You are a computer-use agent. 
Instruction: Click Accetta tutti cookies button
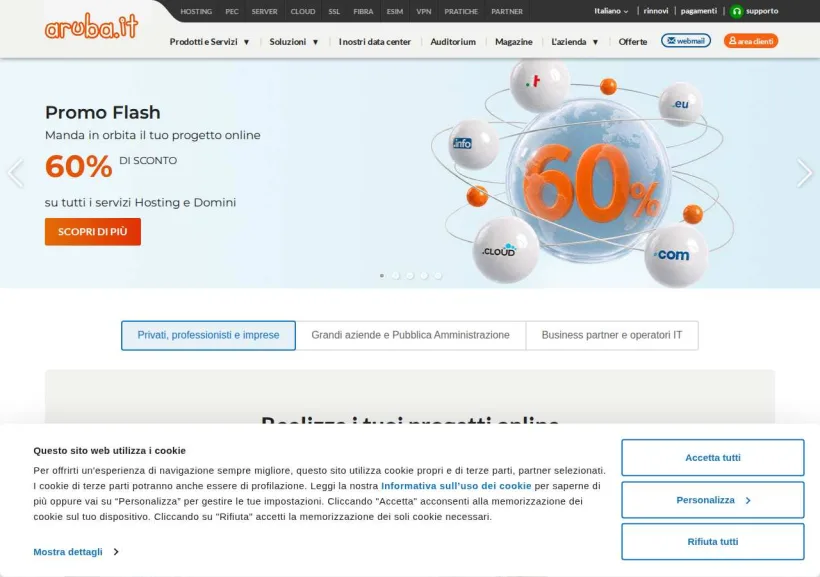click(x=713, y=458)
